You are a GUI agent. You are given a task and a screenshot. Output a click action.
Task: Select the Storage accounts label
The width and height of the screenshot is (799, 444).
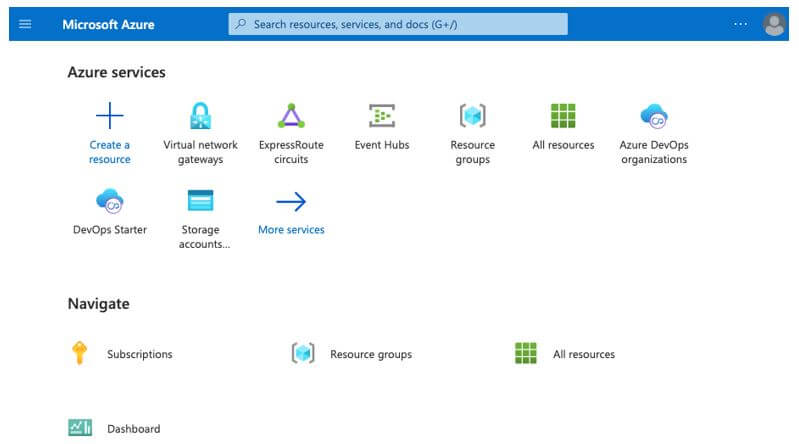[x=203, y=237]
